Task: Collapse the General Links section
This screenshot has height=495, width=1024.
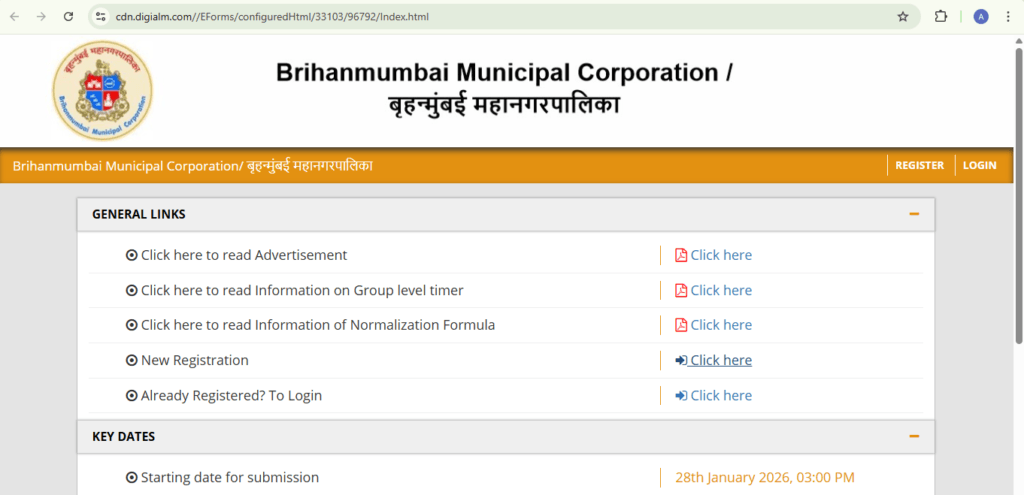Action: [914, 214]
